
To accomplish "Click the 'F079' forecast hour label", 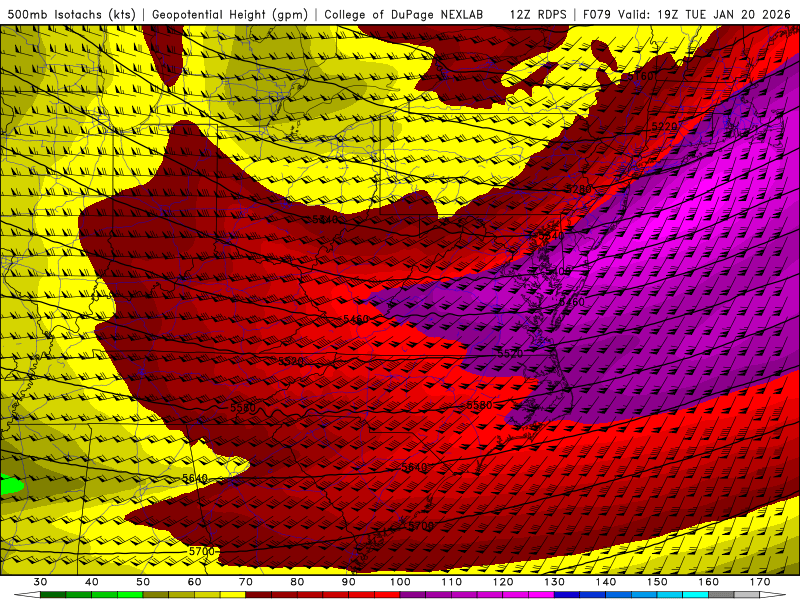I will pos(597,14).
